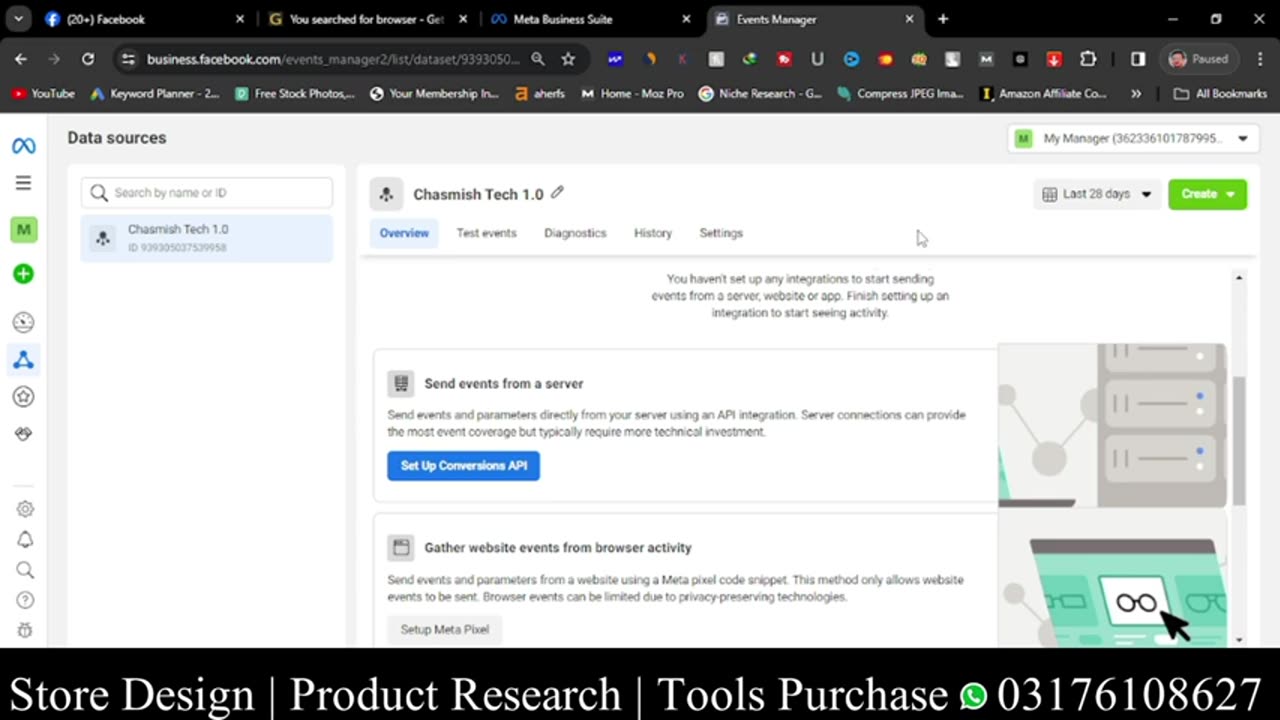Open Home - Moz Pro bookmark
The width and height of the screenshot is (1280, 720).
[632, 93]
